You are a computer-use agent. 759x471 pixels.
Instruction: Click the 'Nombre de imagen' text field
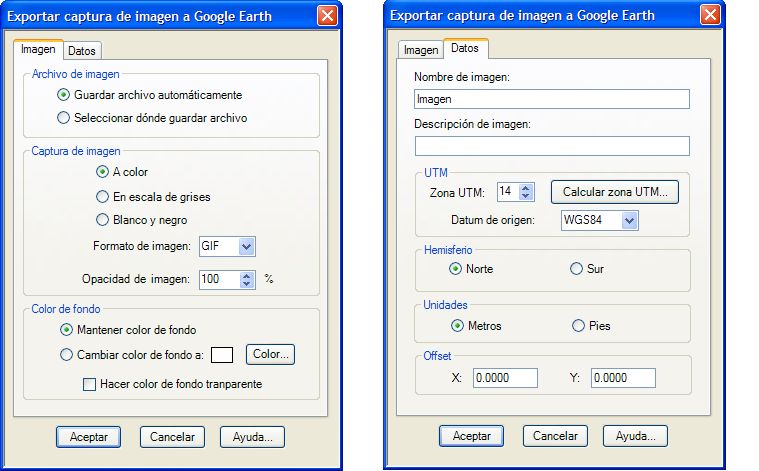(552, 99)
